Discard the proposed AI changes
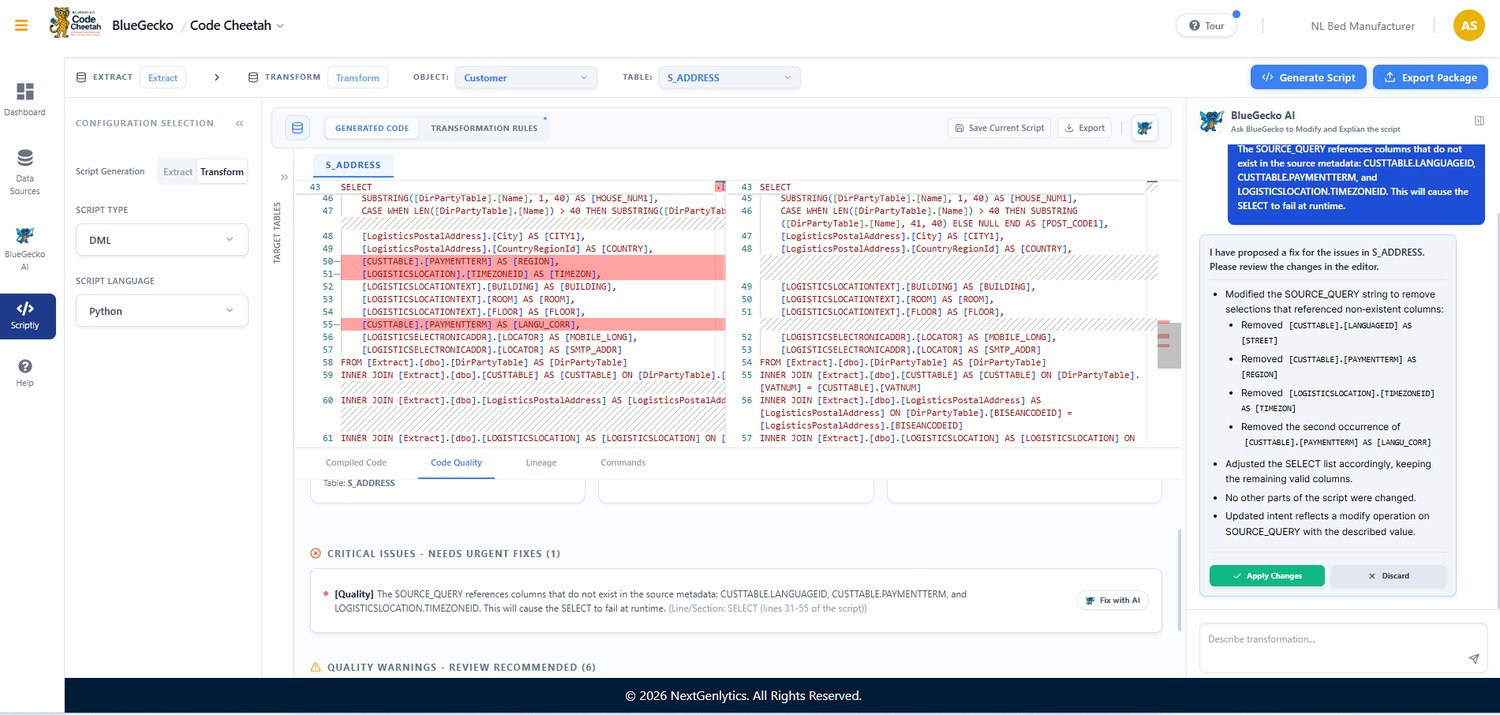Image resolution: width=1500 pixels, height=715 pixels. (x=1388, y=576)
